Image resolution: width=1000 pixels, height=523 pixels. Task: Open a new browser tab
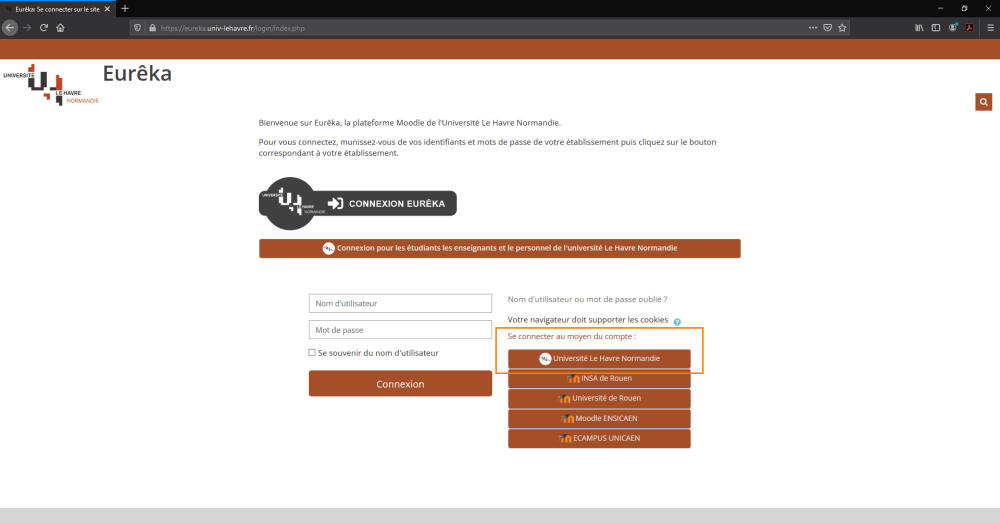click(x=125, y=8)
